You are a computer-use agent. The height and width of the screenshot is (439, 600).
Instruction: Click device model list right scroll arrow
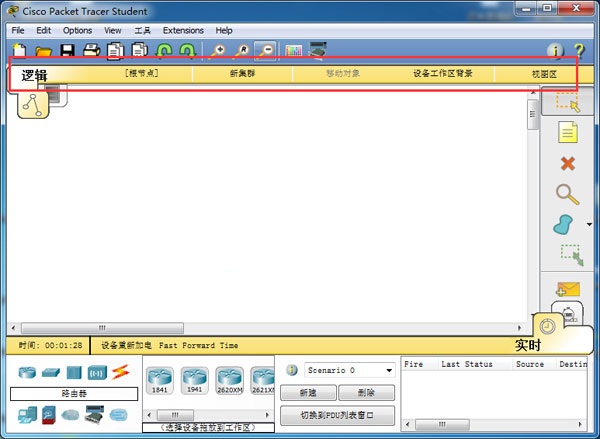(x=267, y=415)
